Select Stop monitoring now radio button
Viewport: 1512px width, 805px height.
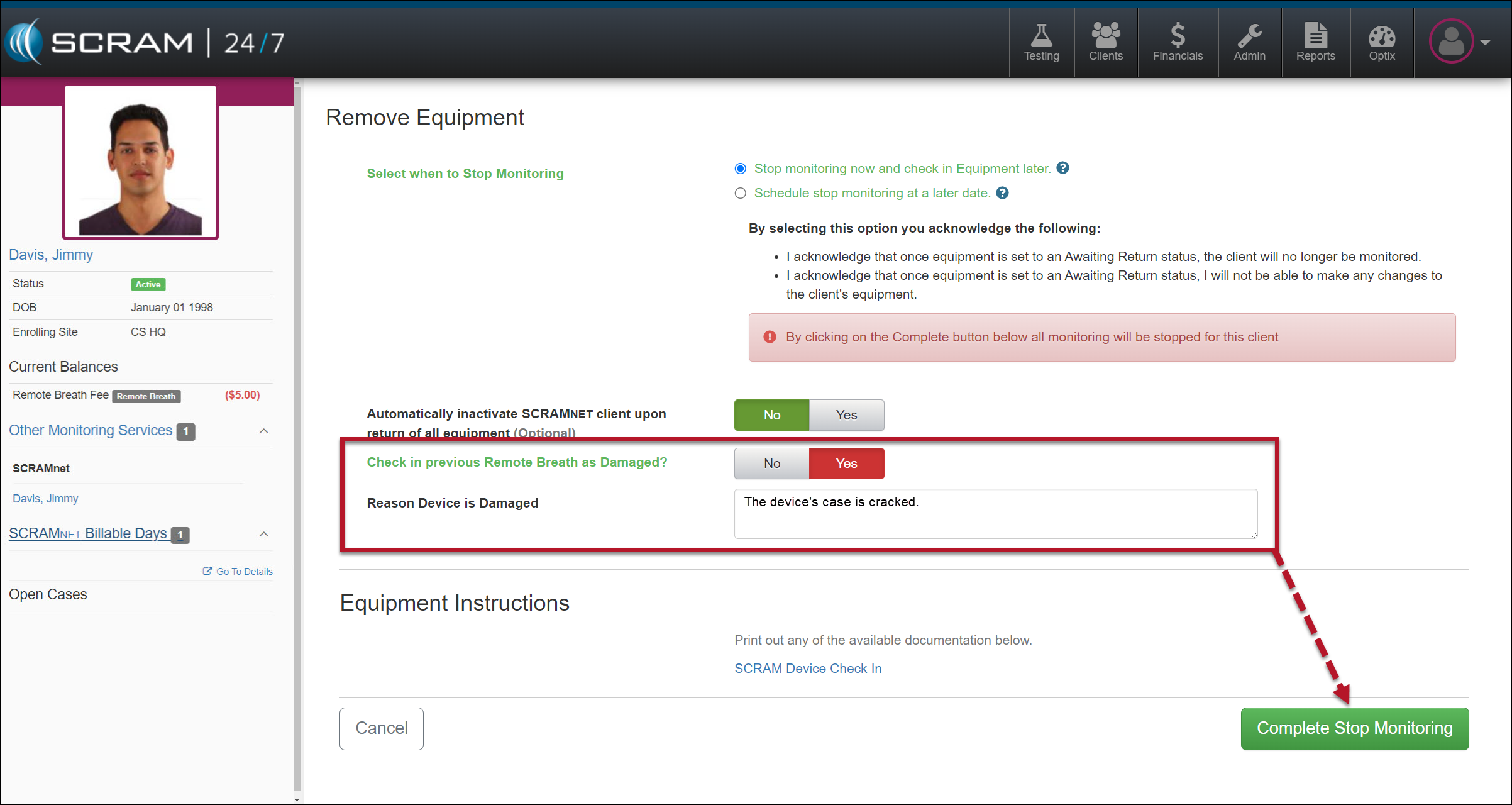click(x=741, y=169)
